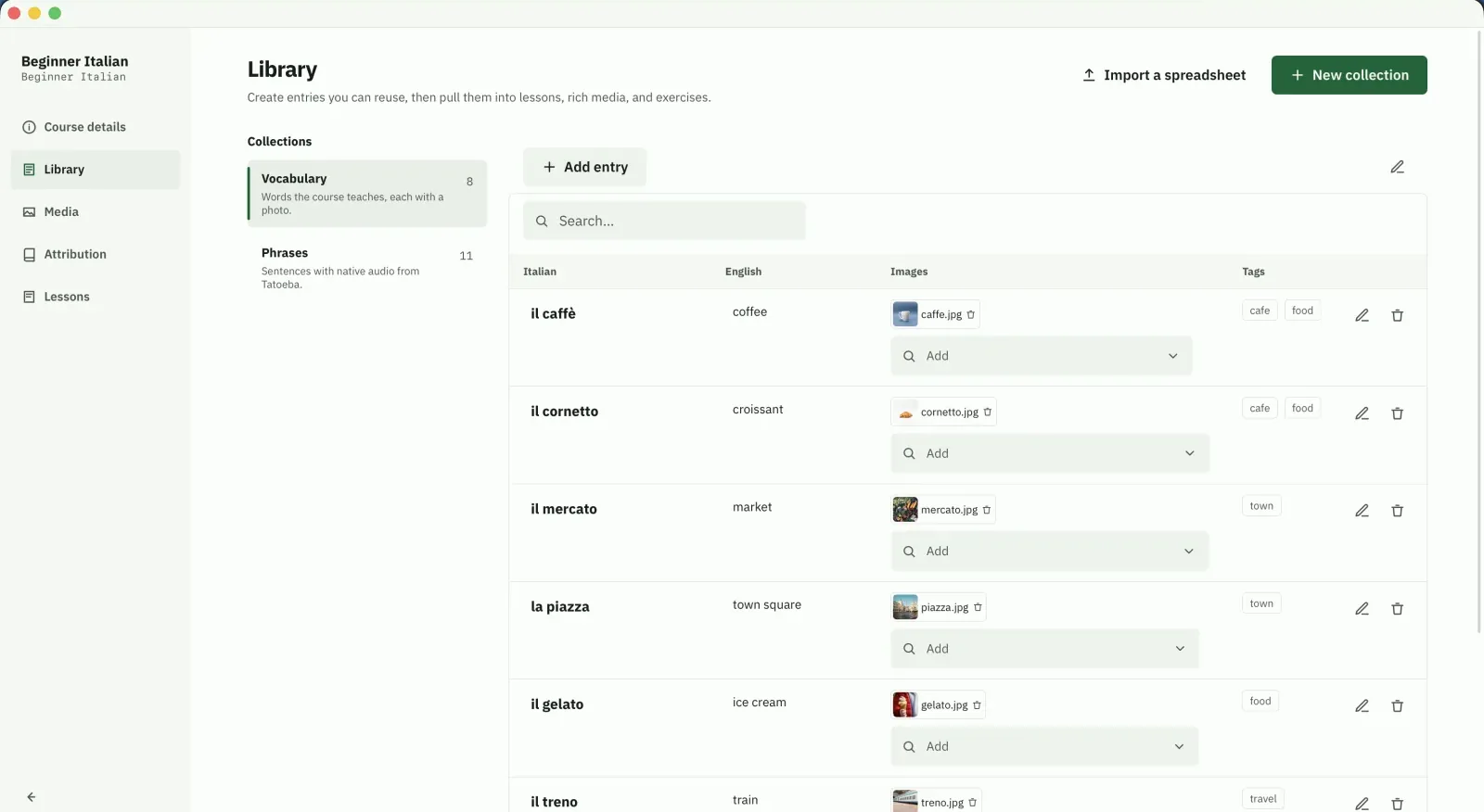Click the Images column header
1484x812 pixels.
pyautogui.click(x=909, y=272)
